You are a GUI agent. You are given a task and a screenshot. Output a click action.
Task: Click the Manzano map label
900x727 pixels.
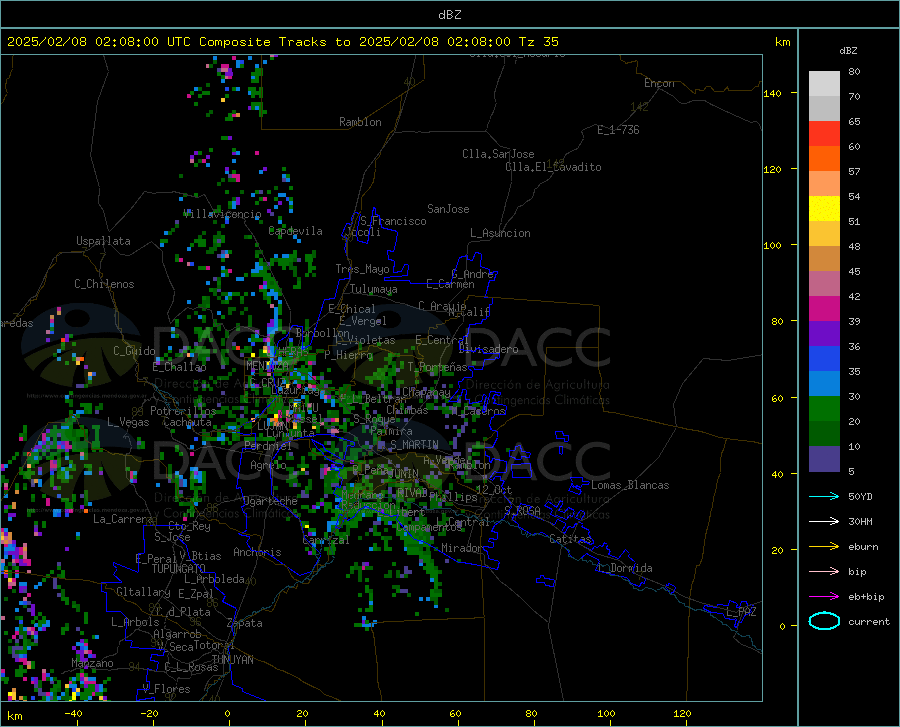point(92,663)
